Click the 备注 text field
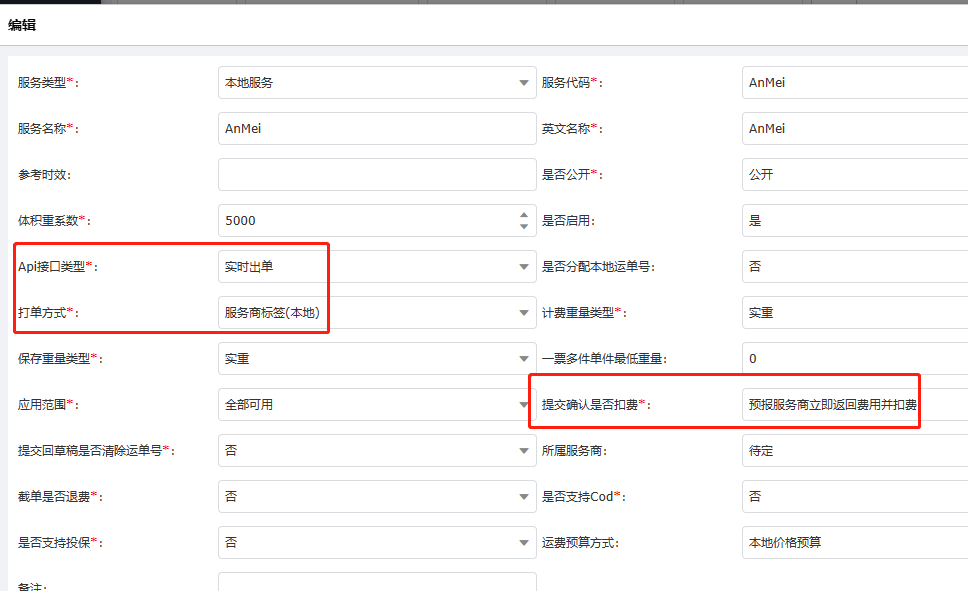The image size is (968, 591). point(377,582)
